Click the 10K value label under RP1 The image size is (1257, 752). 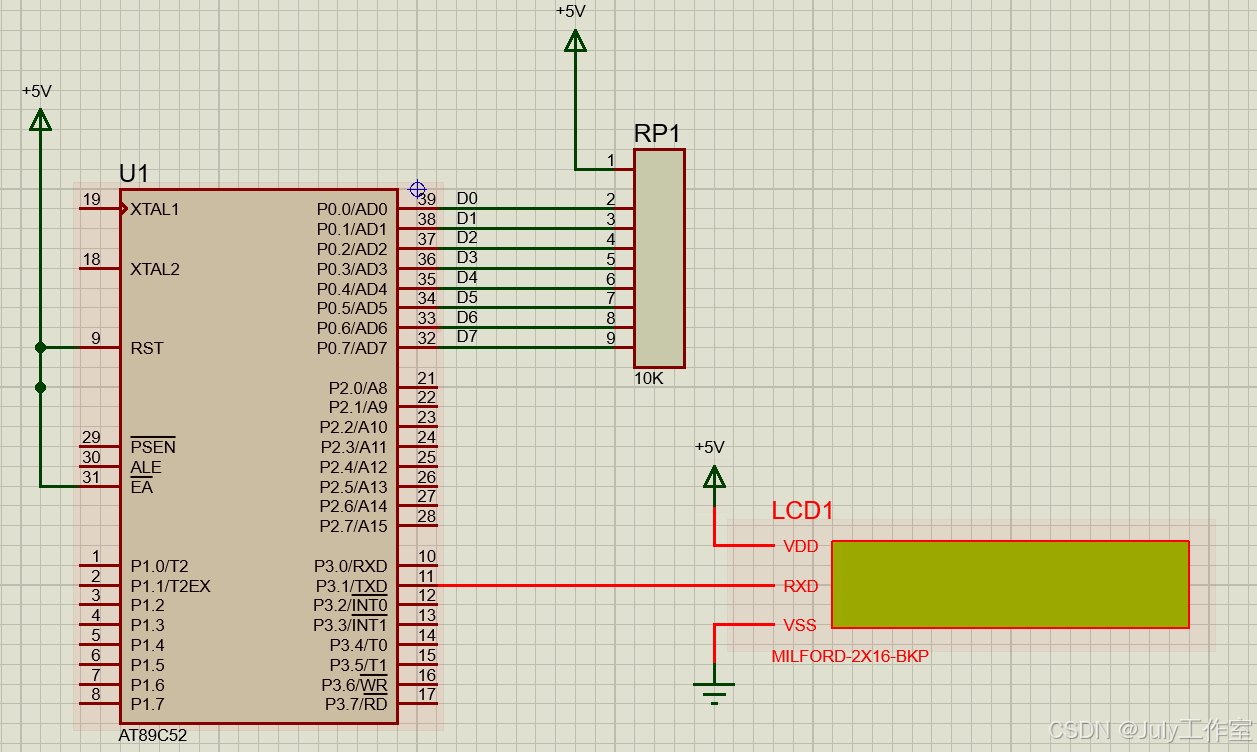pos(650,378)
